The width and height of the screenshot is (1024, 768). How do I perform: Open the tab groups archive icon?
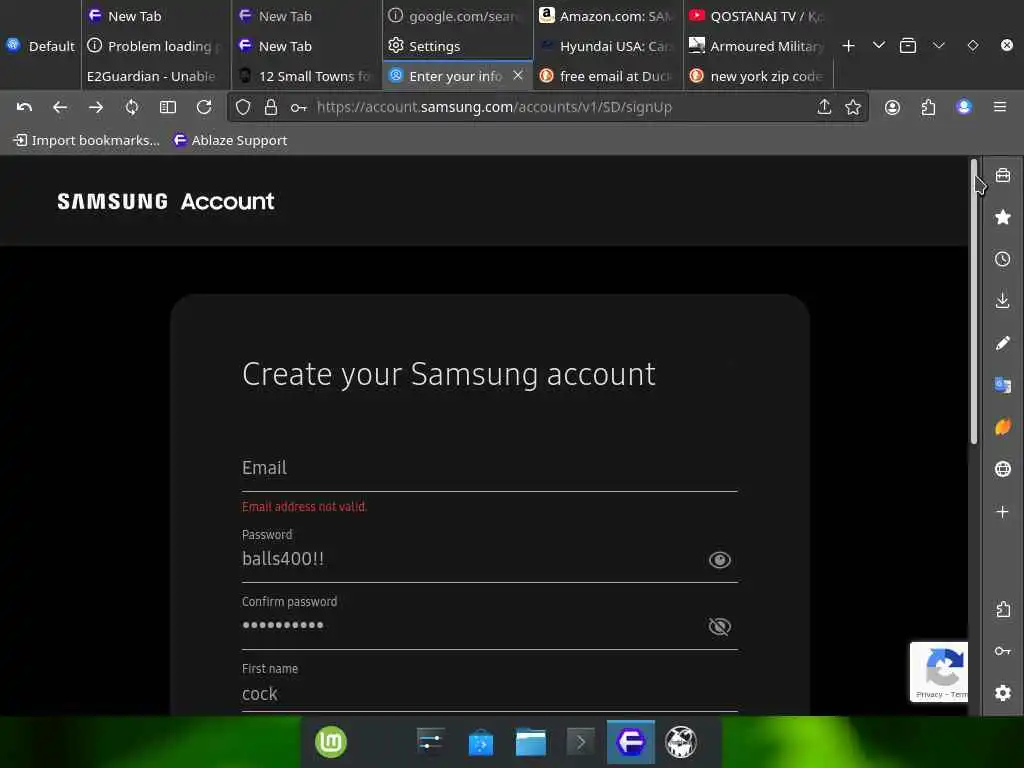coord(908,46)
